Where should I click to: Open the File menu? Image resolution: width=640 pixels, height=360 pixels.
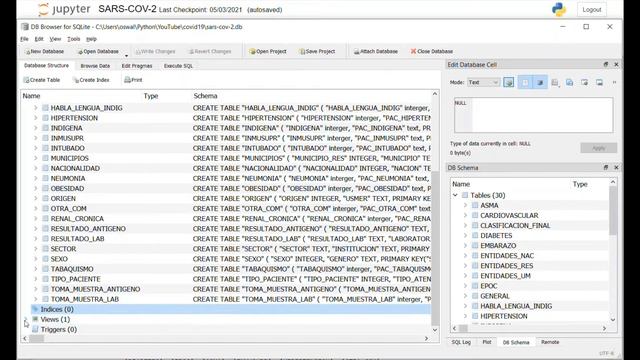[24, 39]
